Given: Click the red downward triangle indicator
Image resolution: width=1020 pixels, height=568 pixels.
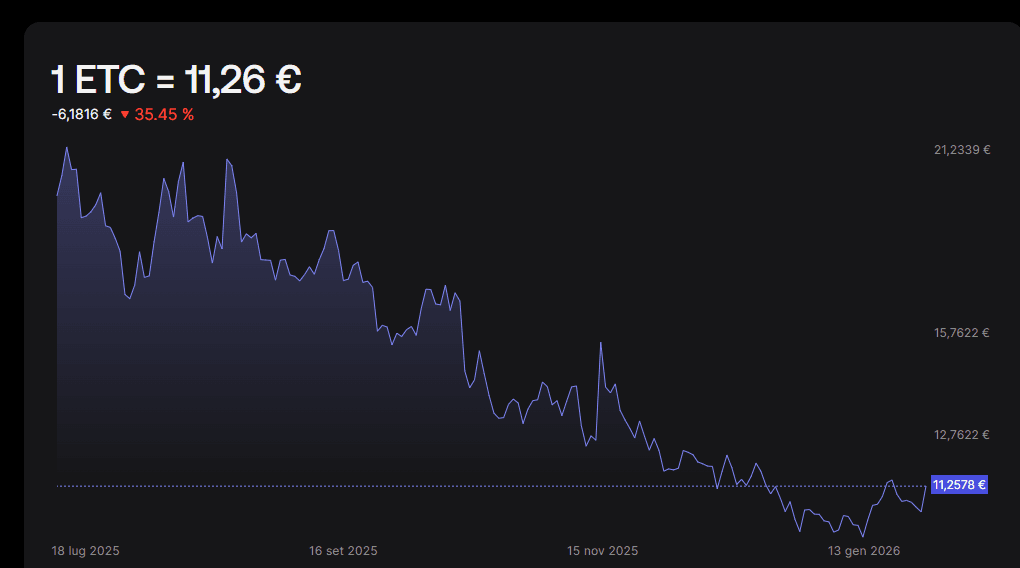Looking at the screenshot, I should tap(125, 115).
